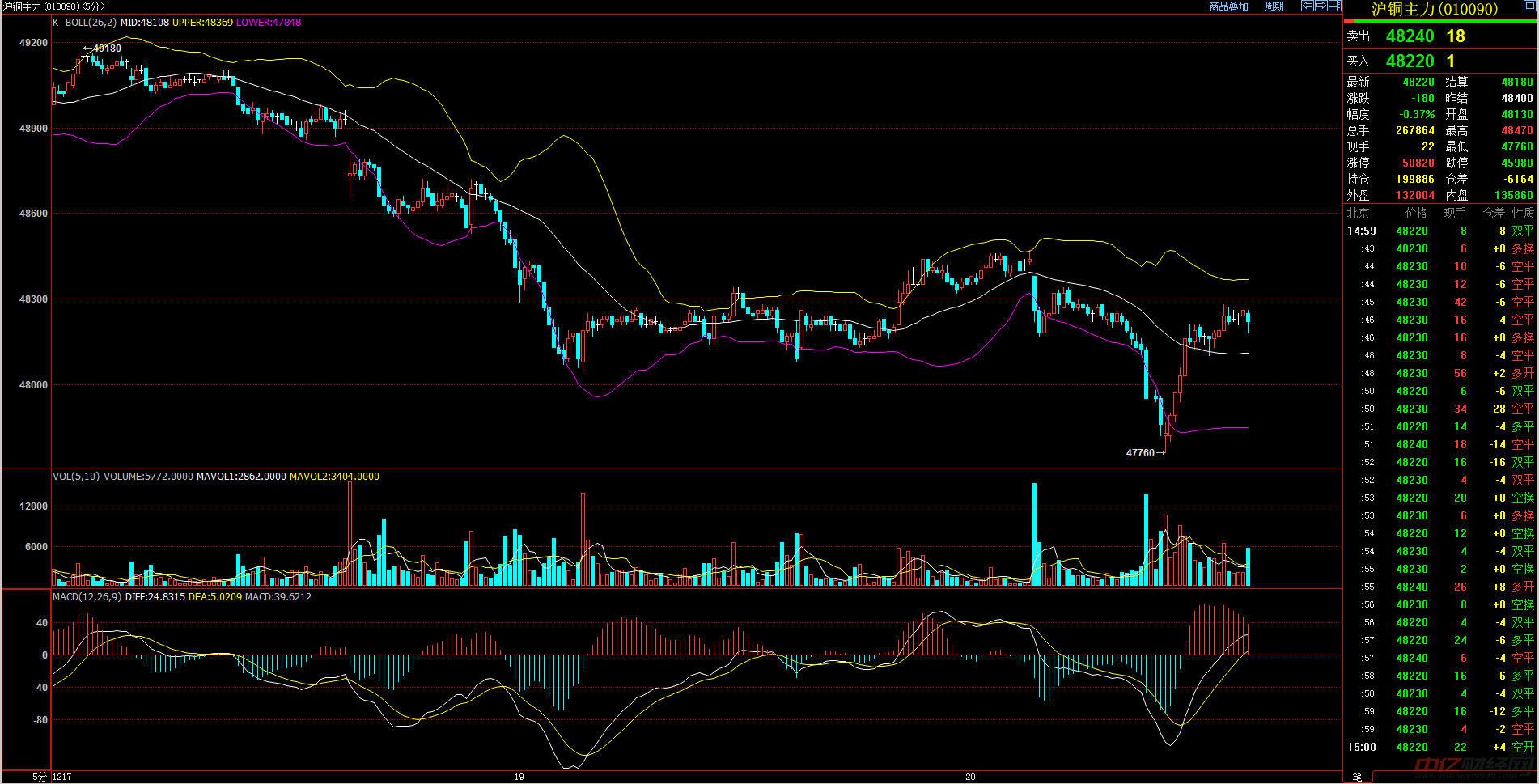
Task: Click the 沪铜主力 (010090) panel title
Action: click(1434, 9)
